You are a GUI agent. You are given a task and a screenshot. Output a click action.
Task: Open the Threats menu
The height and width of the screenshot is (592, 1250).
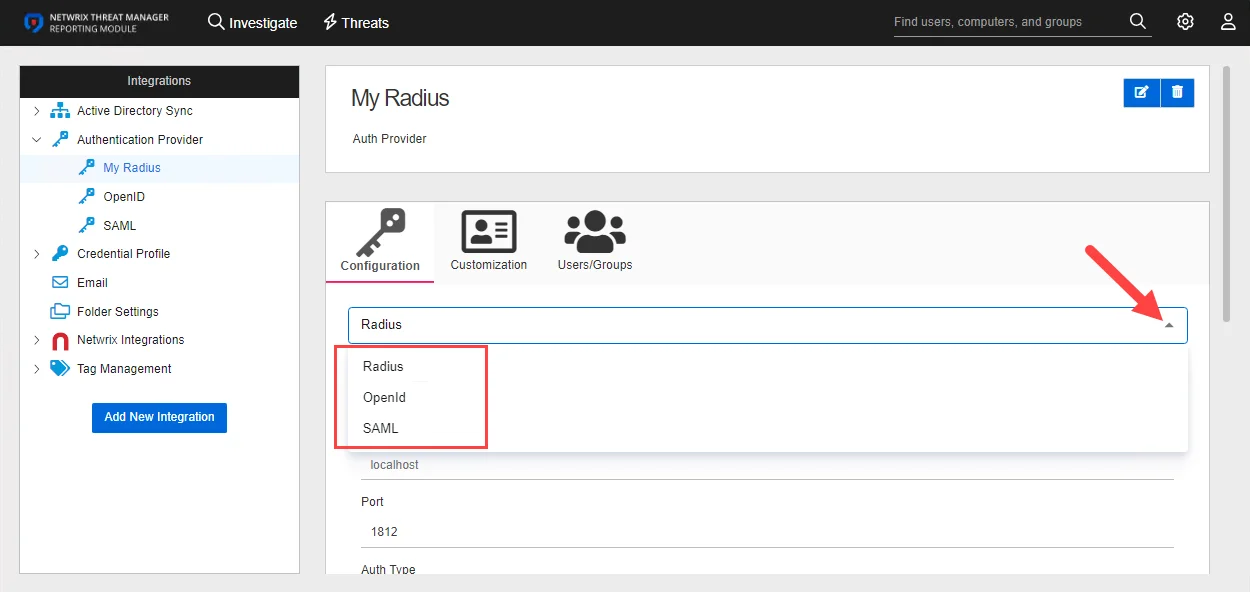(355, 22)
